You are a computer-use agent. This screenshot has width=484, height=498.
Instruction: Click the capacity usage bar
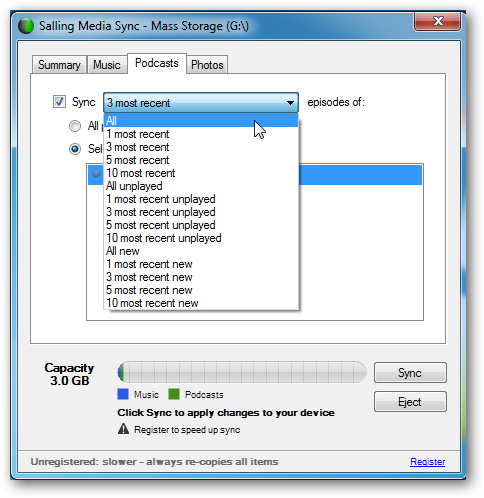(x=242, y=372)
